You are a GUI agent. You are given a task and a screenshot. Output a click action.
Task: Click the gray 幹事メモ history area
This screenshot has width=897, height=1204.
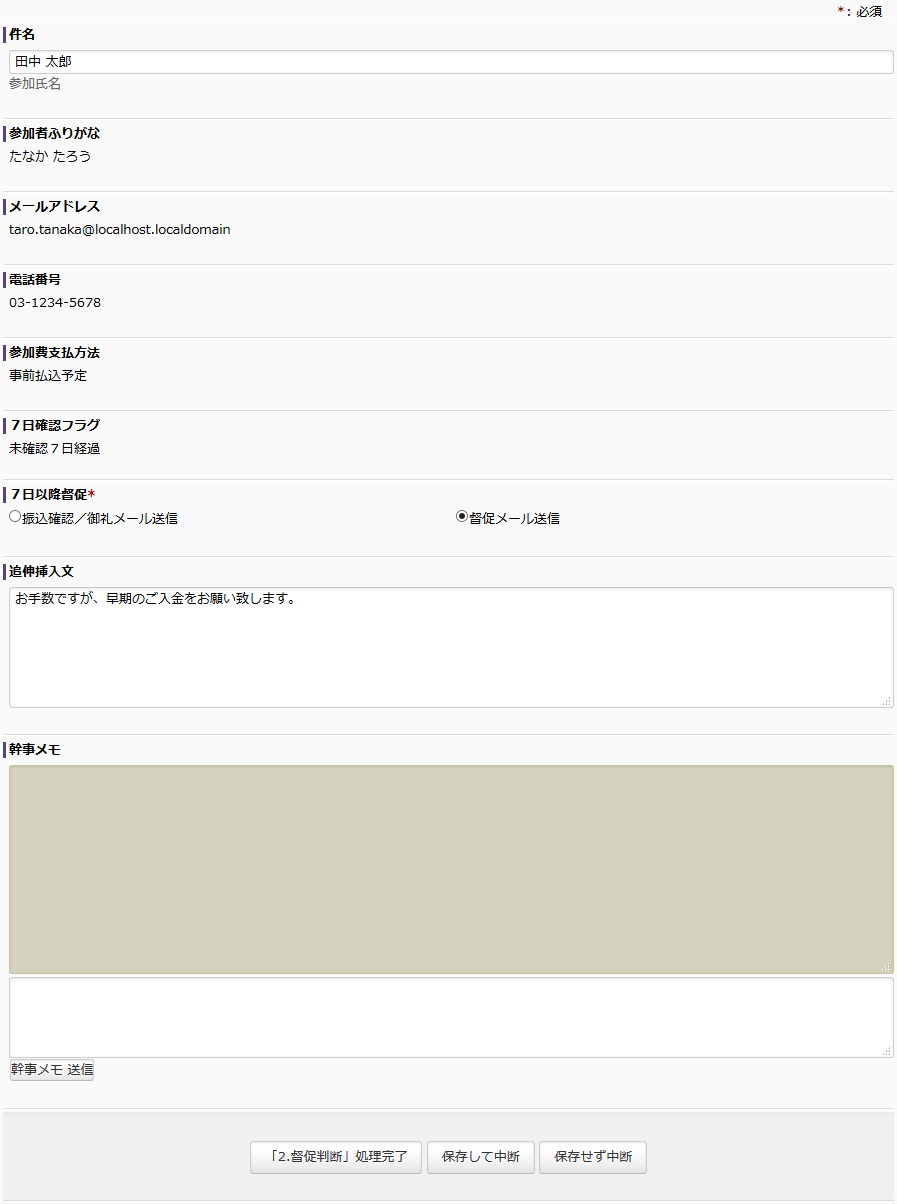pyautogui.click(x=450, y=869)
